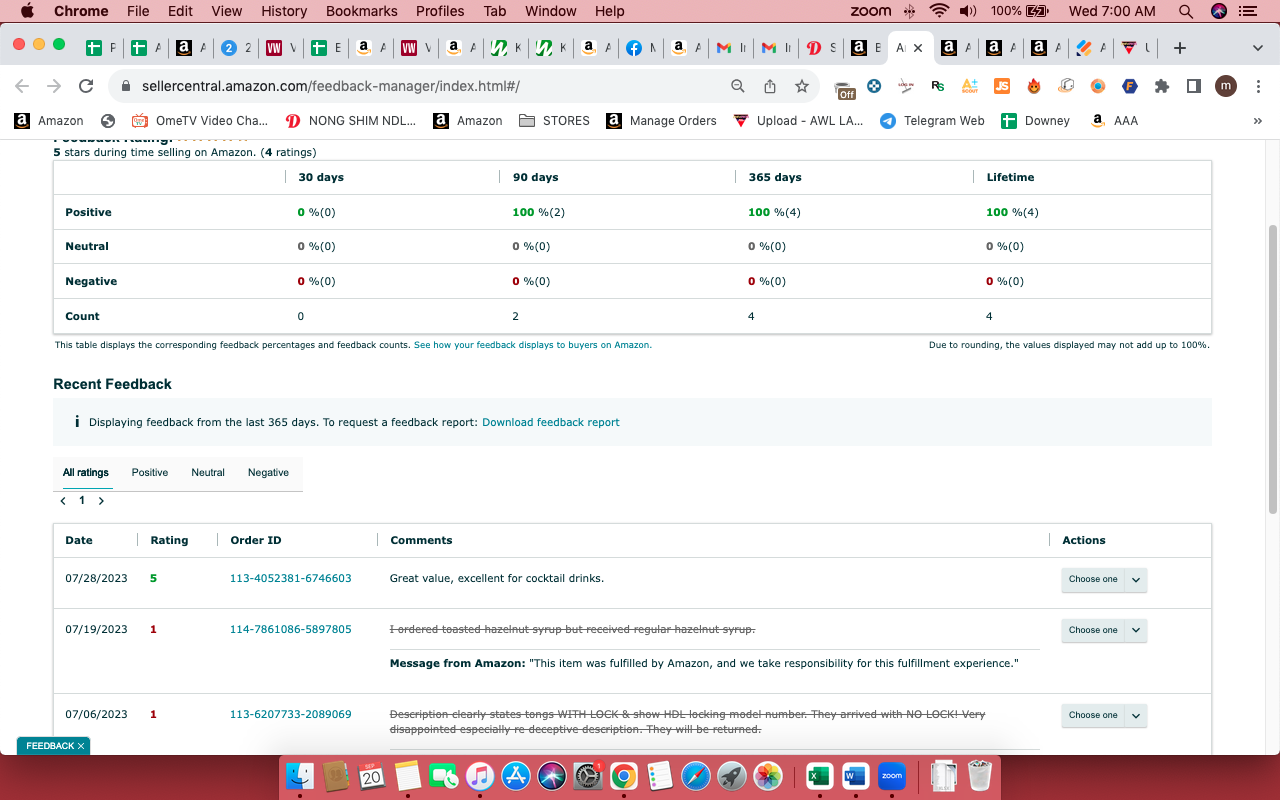Open the STORES bookmark folder
1280x800 pixels.
point(554,120)
